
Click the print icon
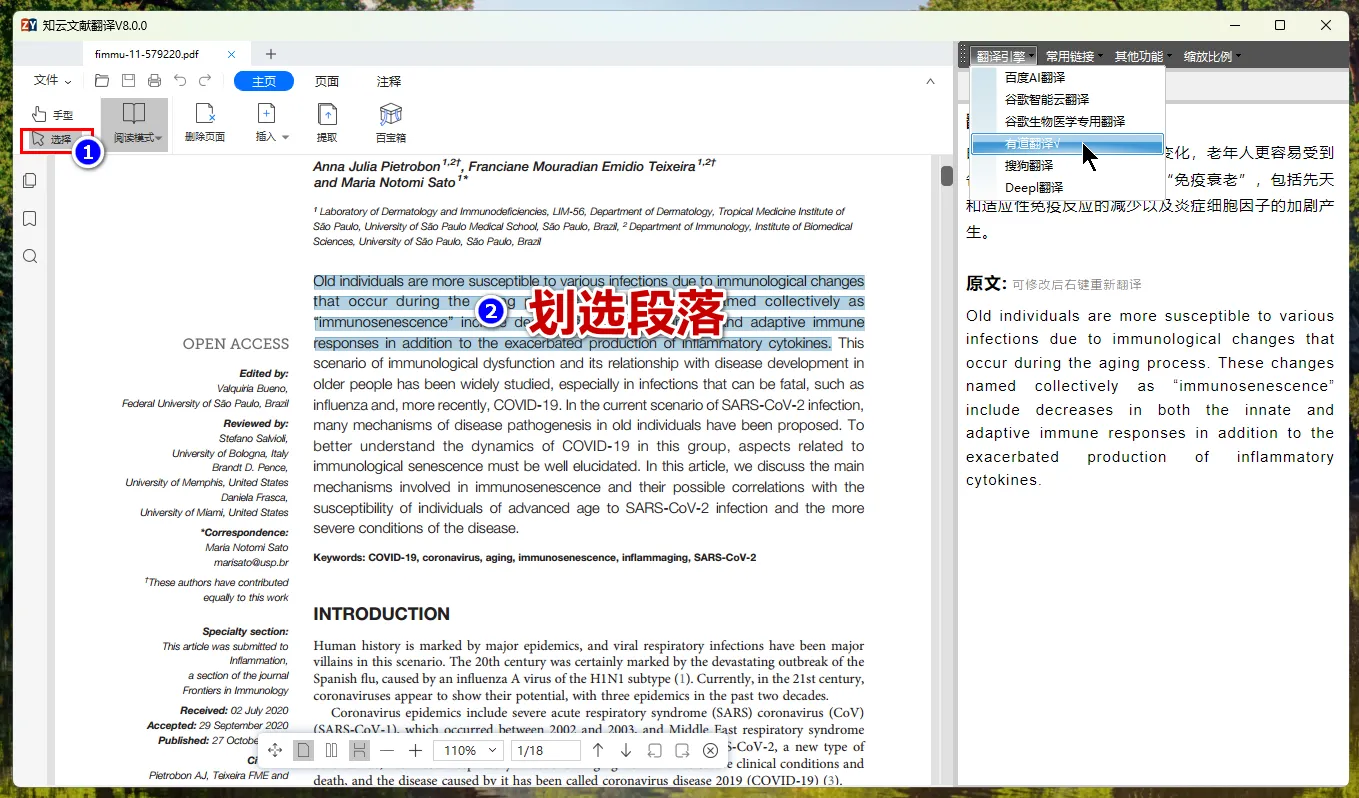coord(153,80)
